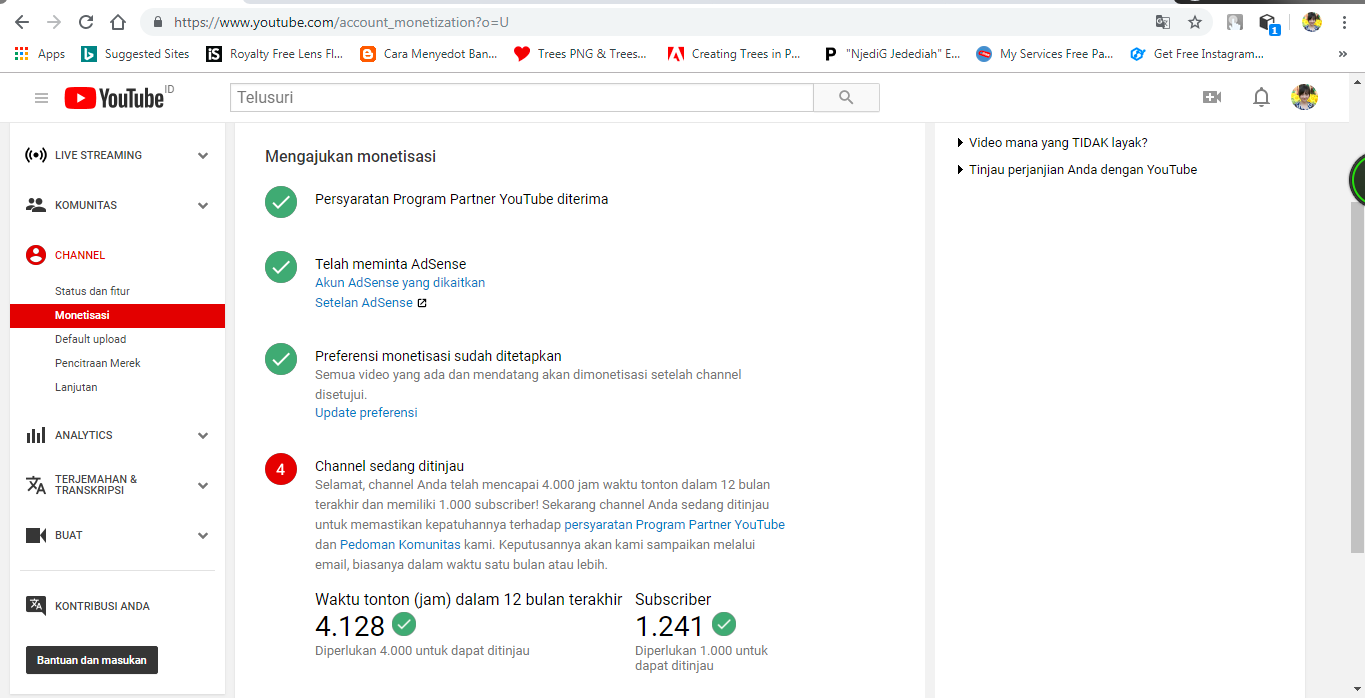Expand 'Video mana yang TIDAK layak?'

point(1058,143)
